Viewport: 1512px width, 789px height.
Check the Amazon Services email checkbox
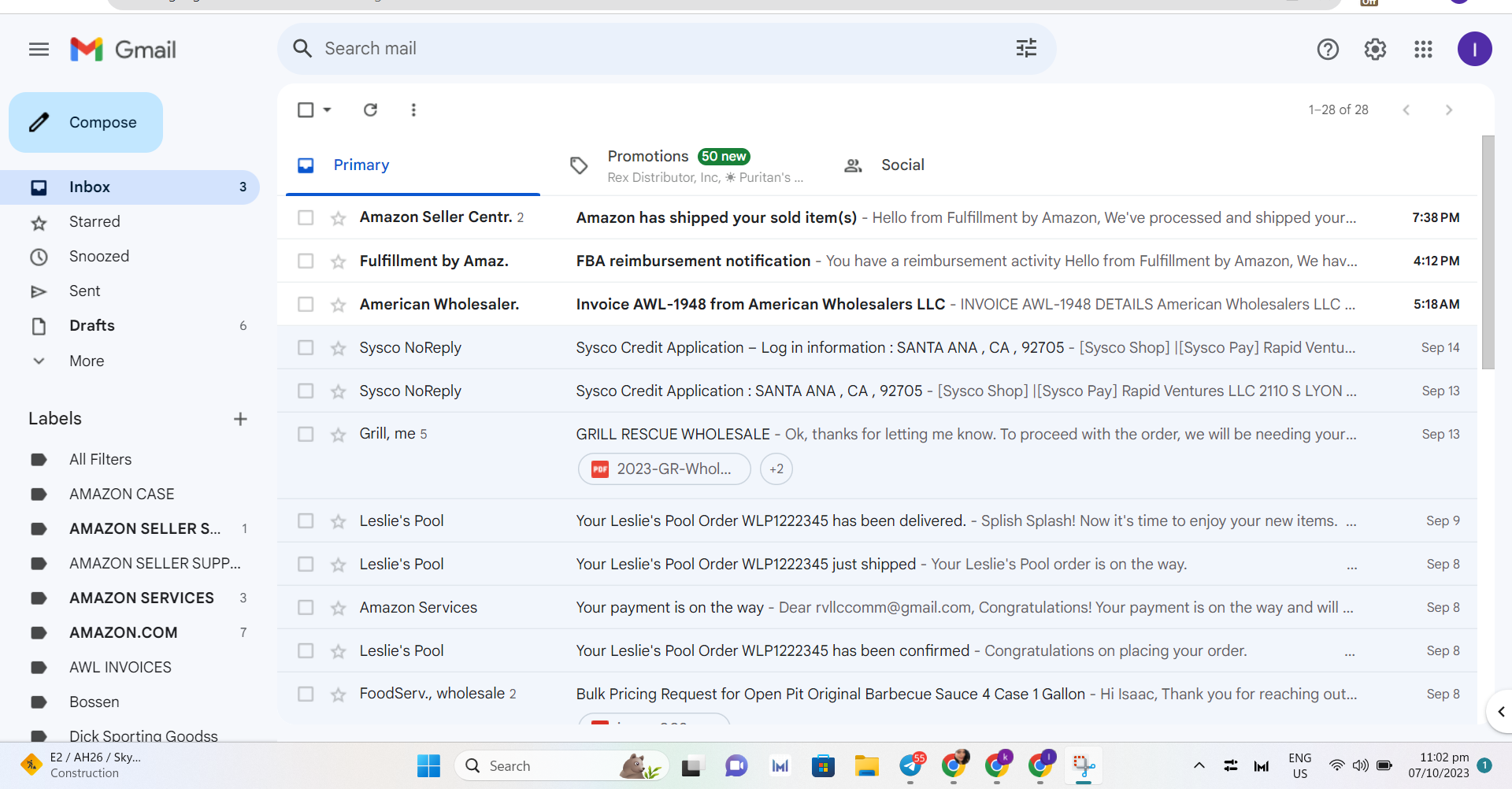coord(306,607)
